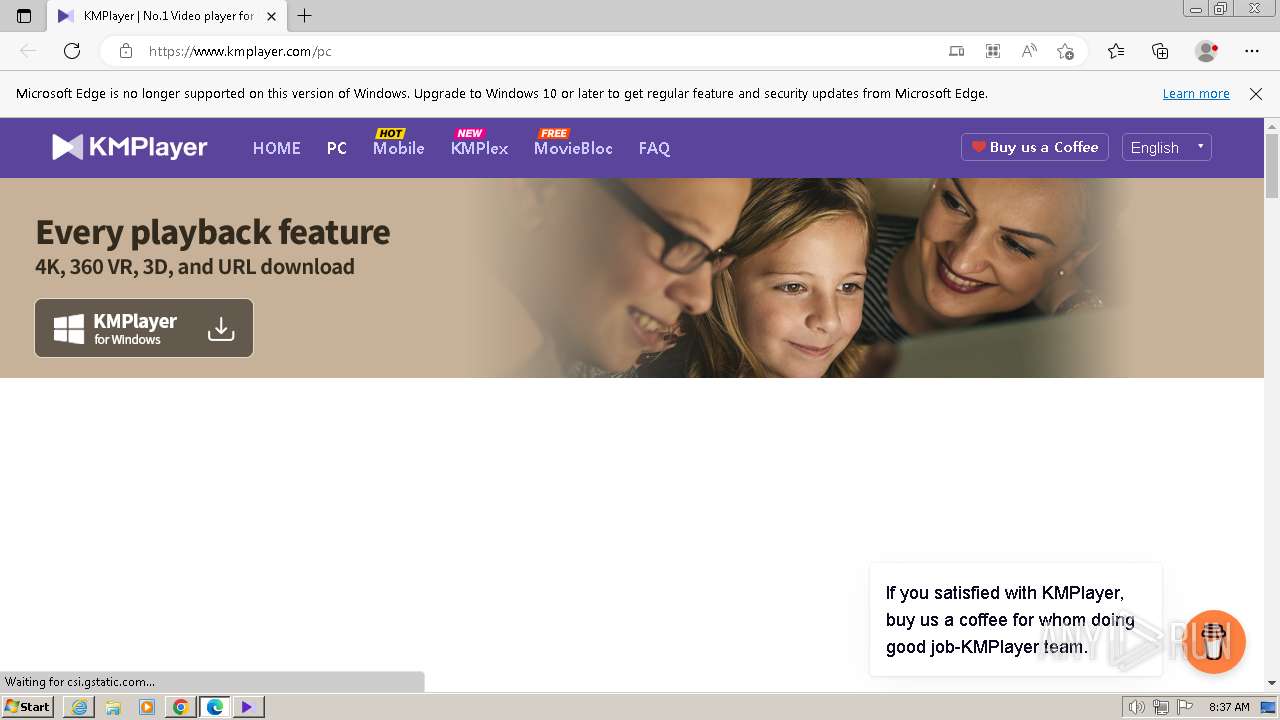Click the network tray icon

[1161, 707]
